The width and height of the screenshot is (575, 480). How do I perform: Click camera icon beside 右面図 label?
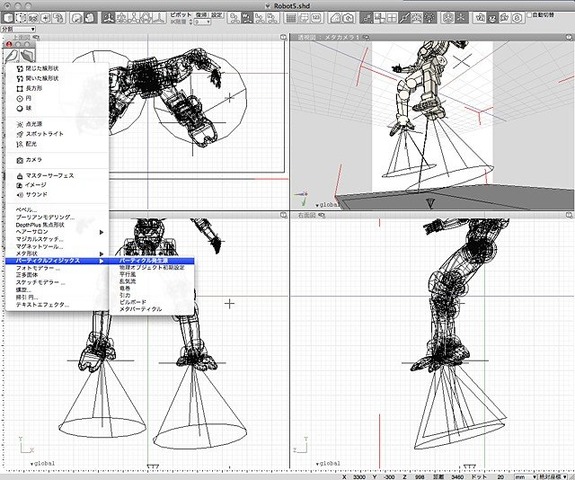pyautogui.click(x=322, y=215)
